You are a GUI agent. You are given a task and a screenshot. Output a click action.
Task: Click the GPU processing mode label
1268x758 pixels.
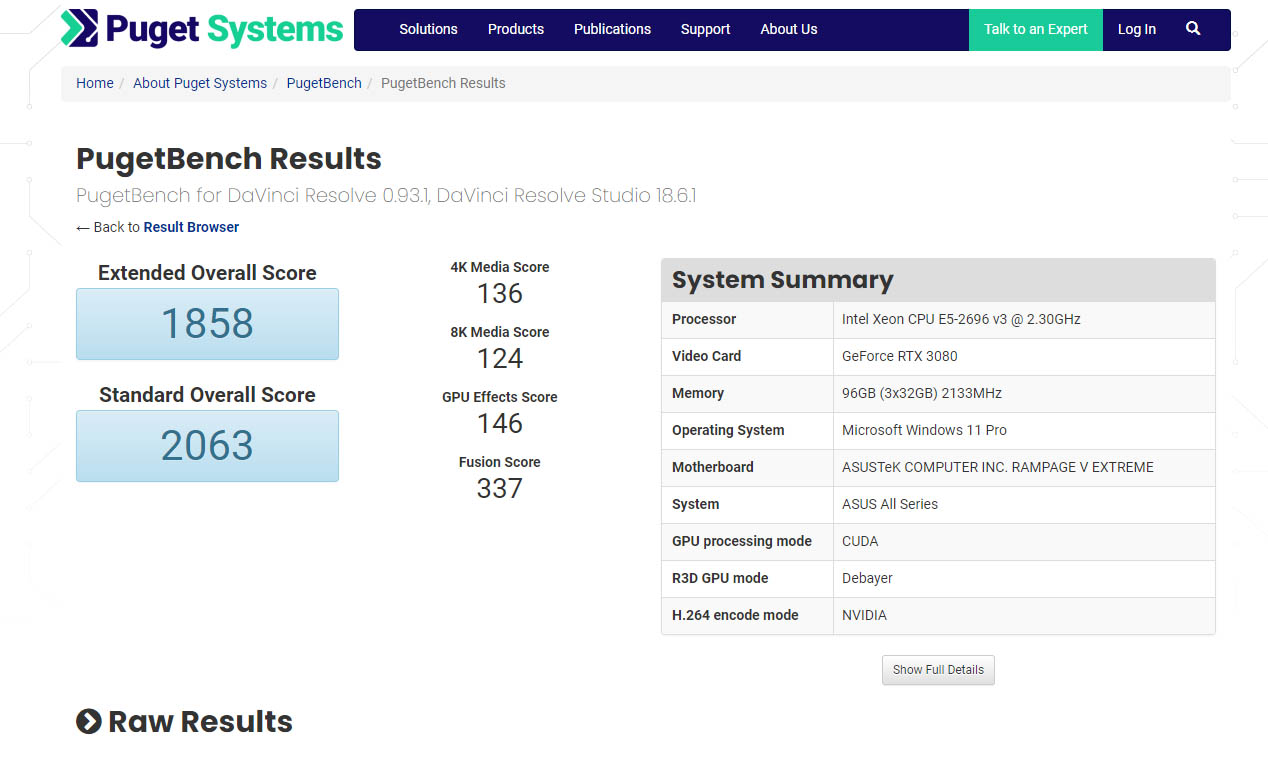(742, 541)
